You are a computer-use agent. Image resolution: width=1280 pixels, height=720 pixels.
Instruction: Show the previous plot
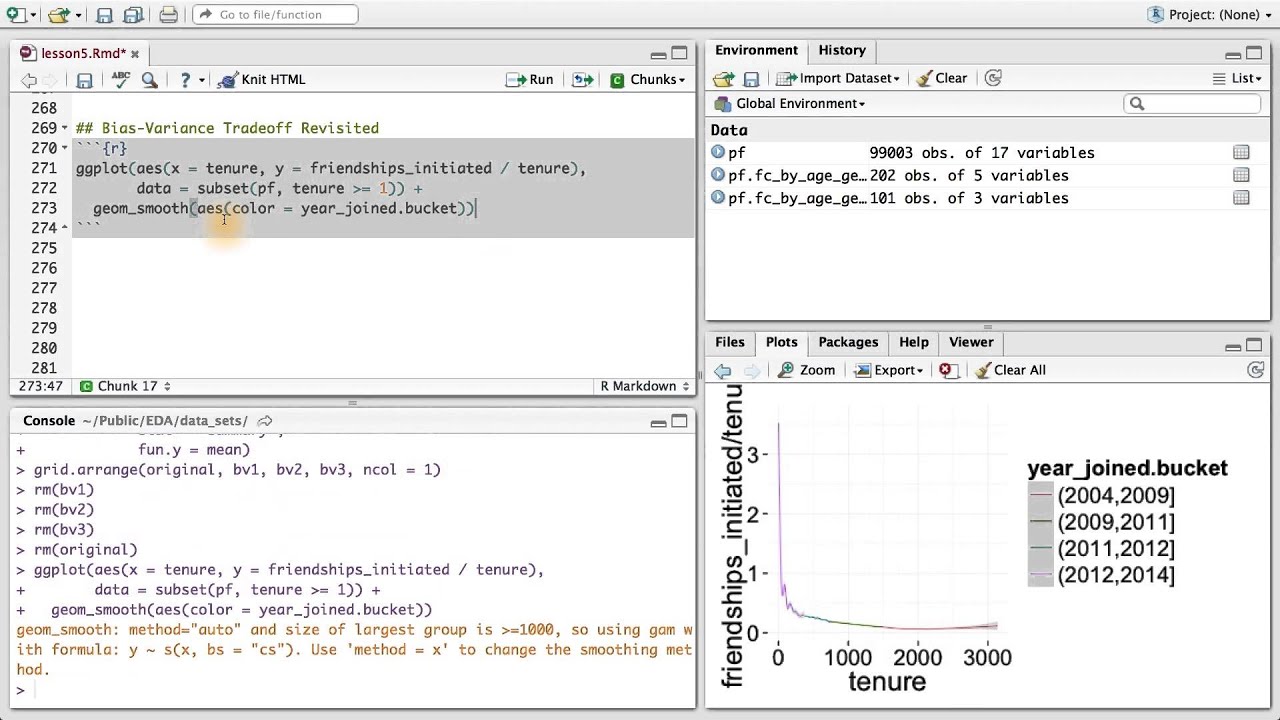(723, 370)
